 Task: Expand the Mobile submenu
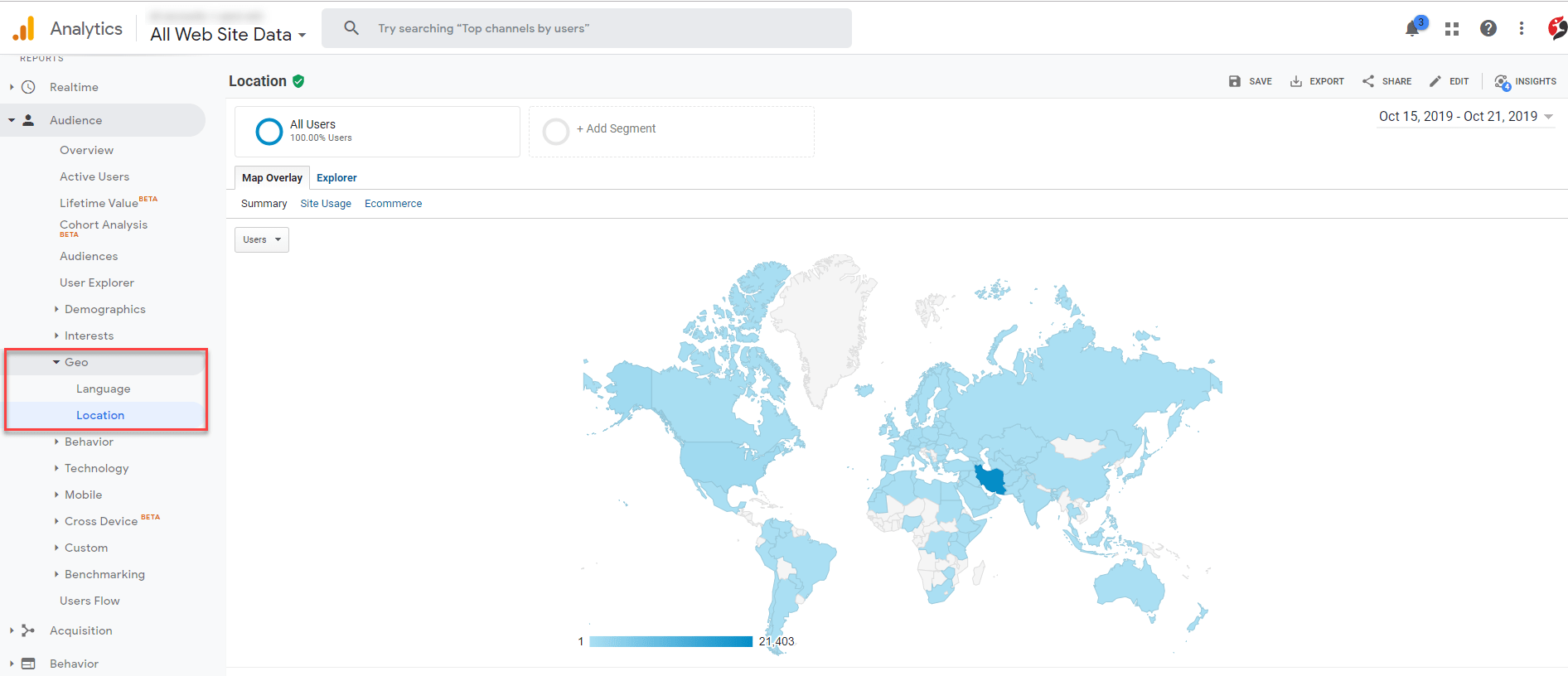pos(56,495)
